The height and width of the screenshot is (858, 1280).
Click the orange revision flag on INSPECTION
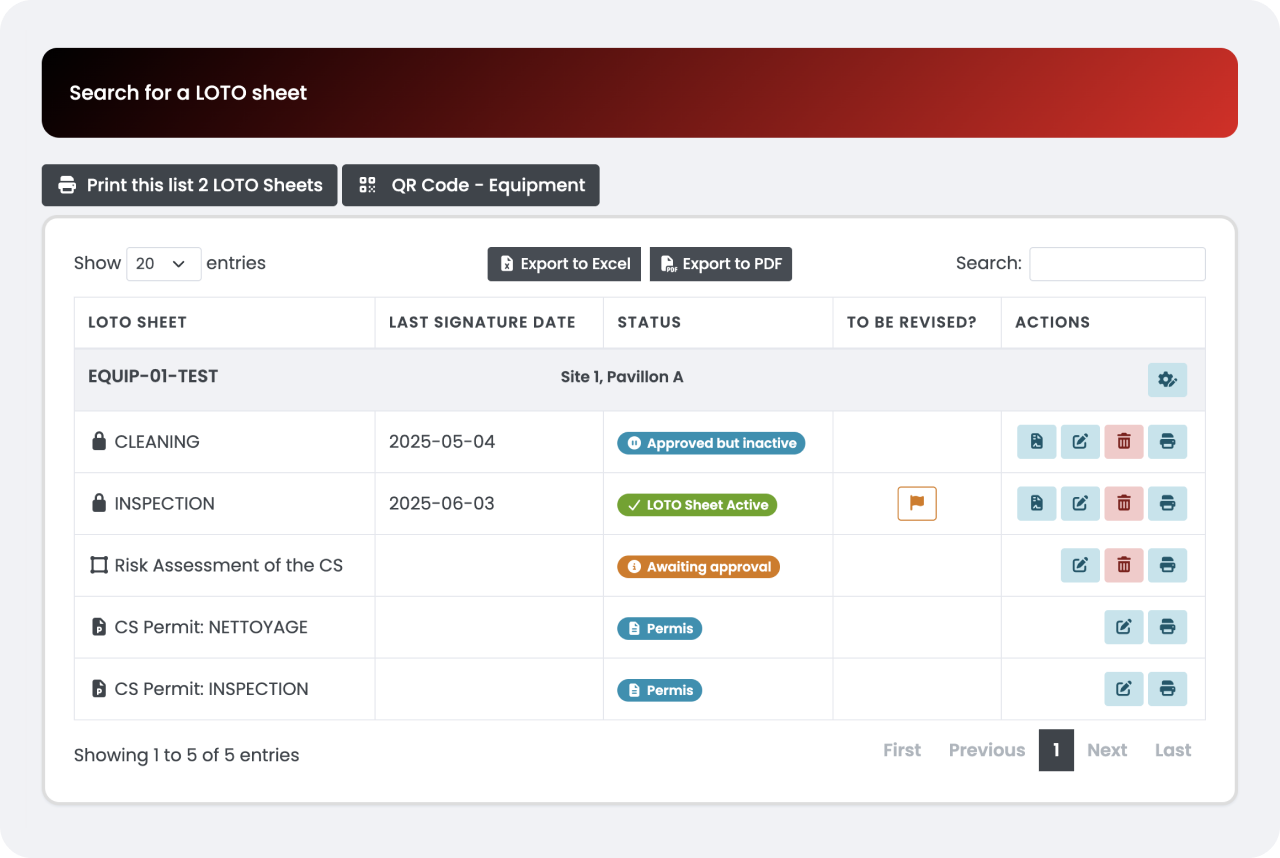click(x=917, y=503)
